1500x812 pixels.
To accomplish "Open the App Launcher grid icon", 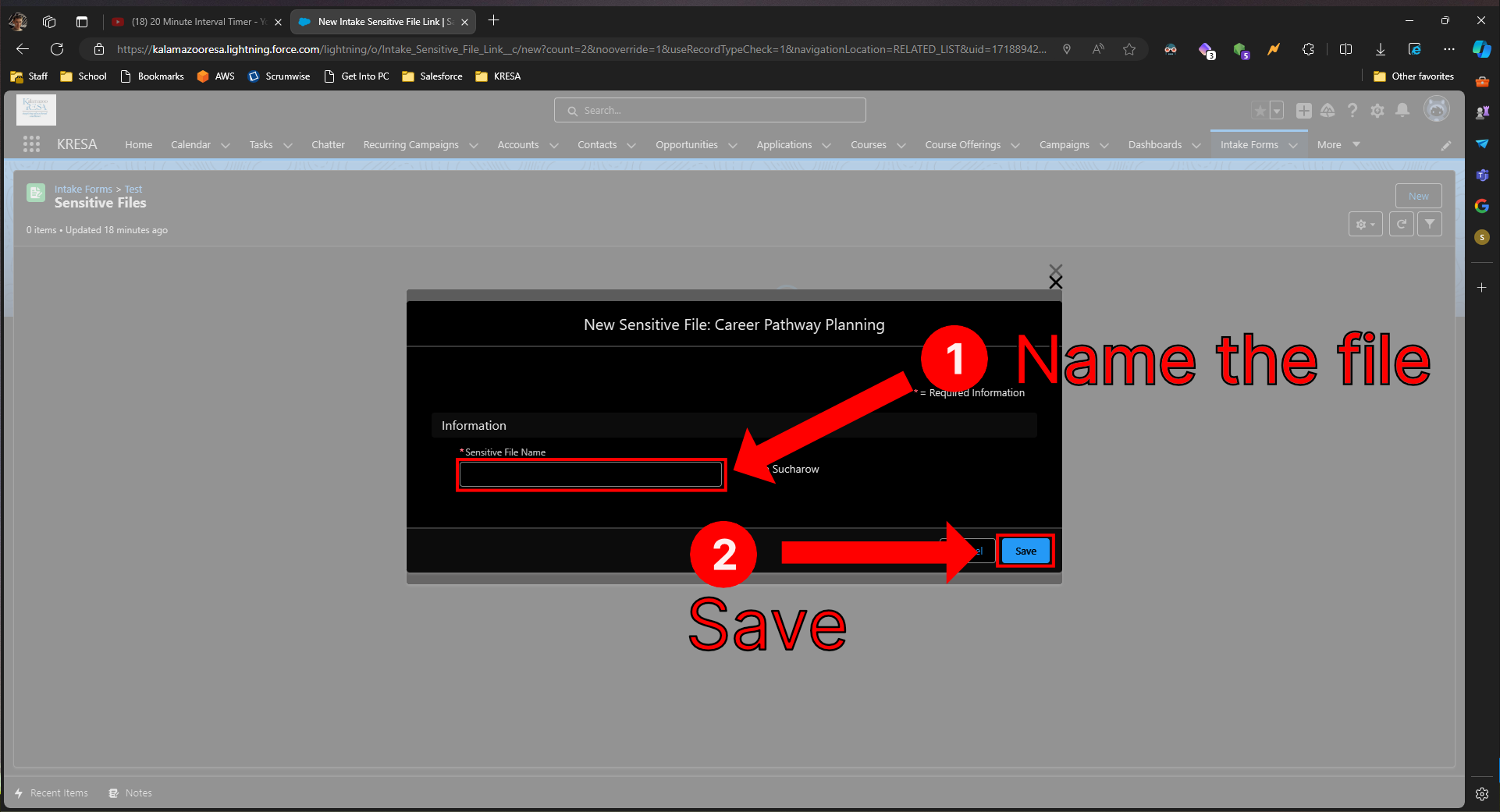I will (31, 144).
